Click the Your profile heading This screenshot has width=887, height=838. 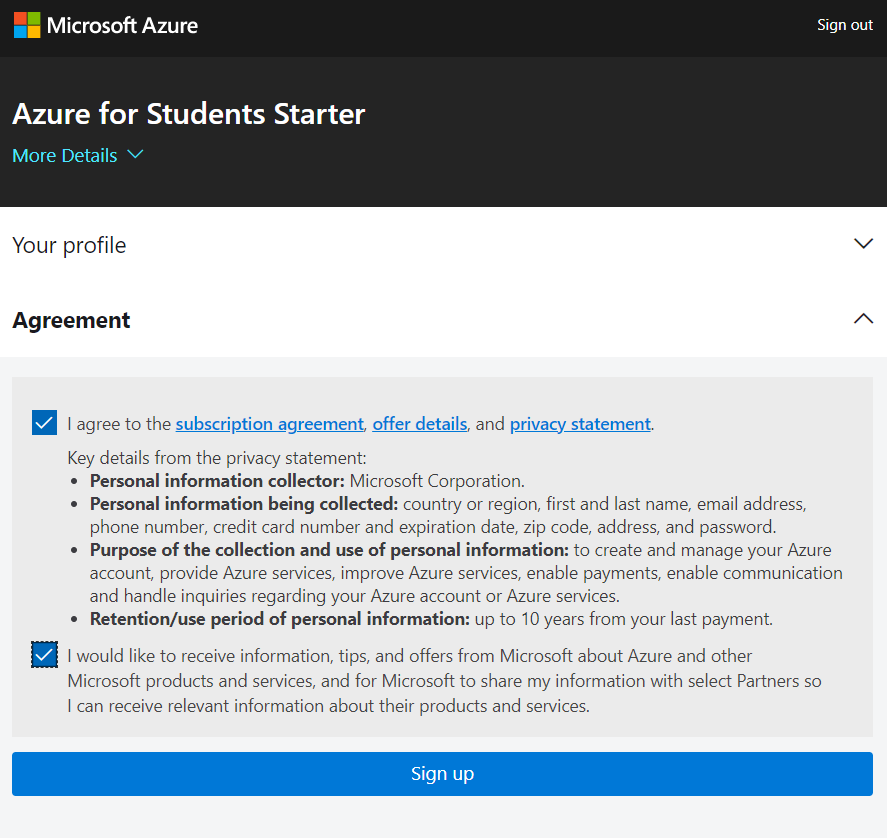coord(69,245)
